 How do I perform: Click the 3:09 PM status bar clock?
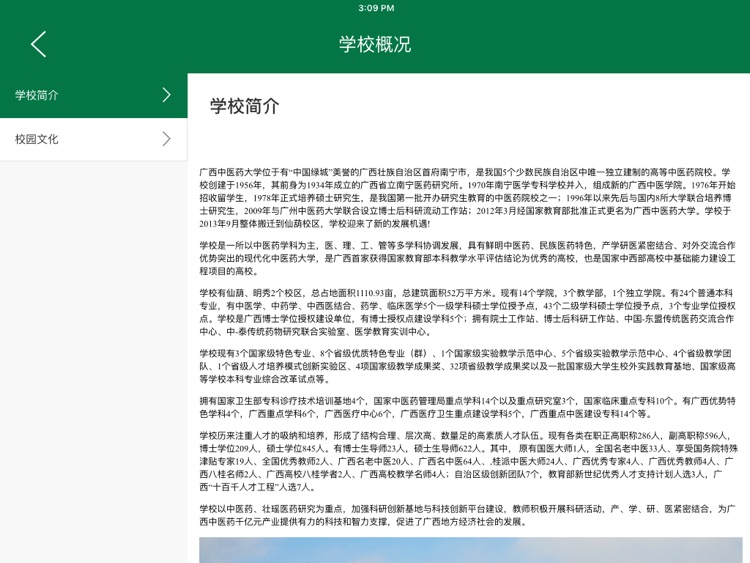[x=376, y=8]
